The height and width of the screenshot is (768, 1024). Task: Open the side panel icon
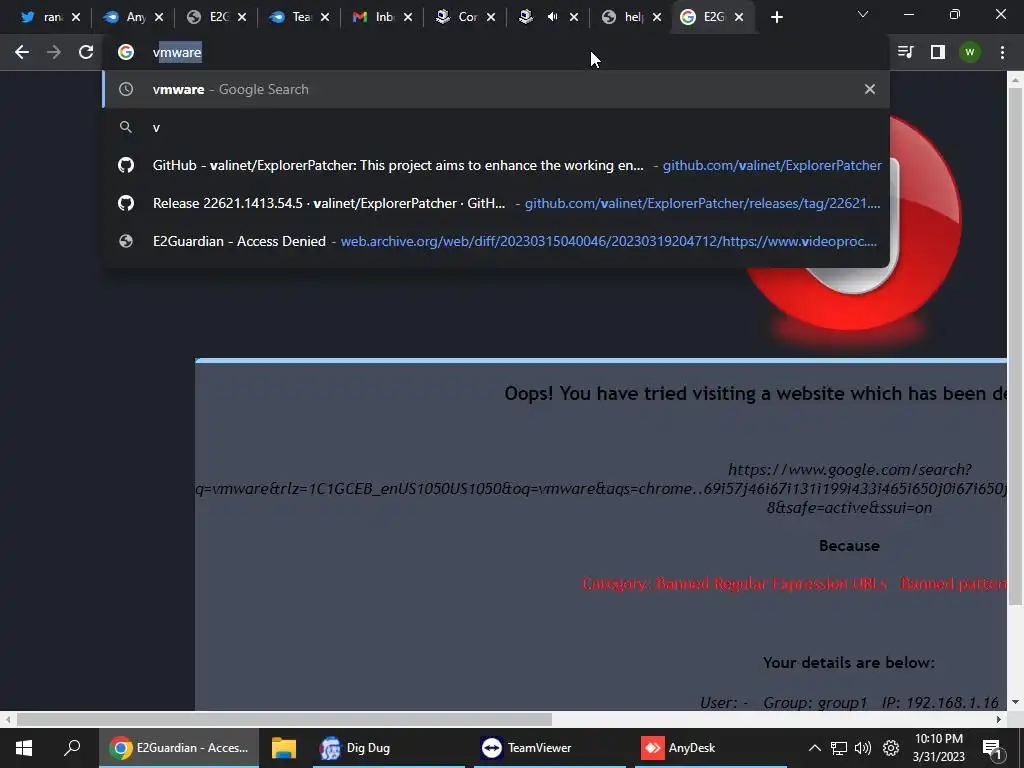point(938,52)
